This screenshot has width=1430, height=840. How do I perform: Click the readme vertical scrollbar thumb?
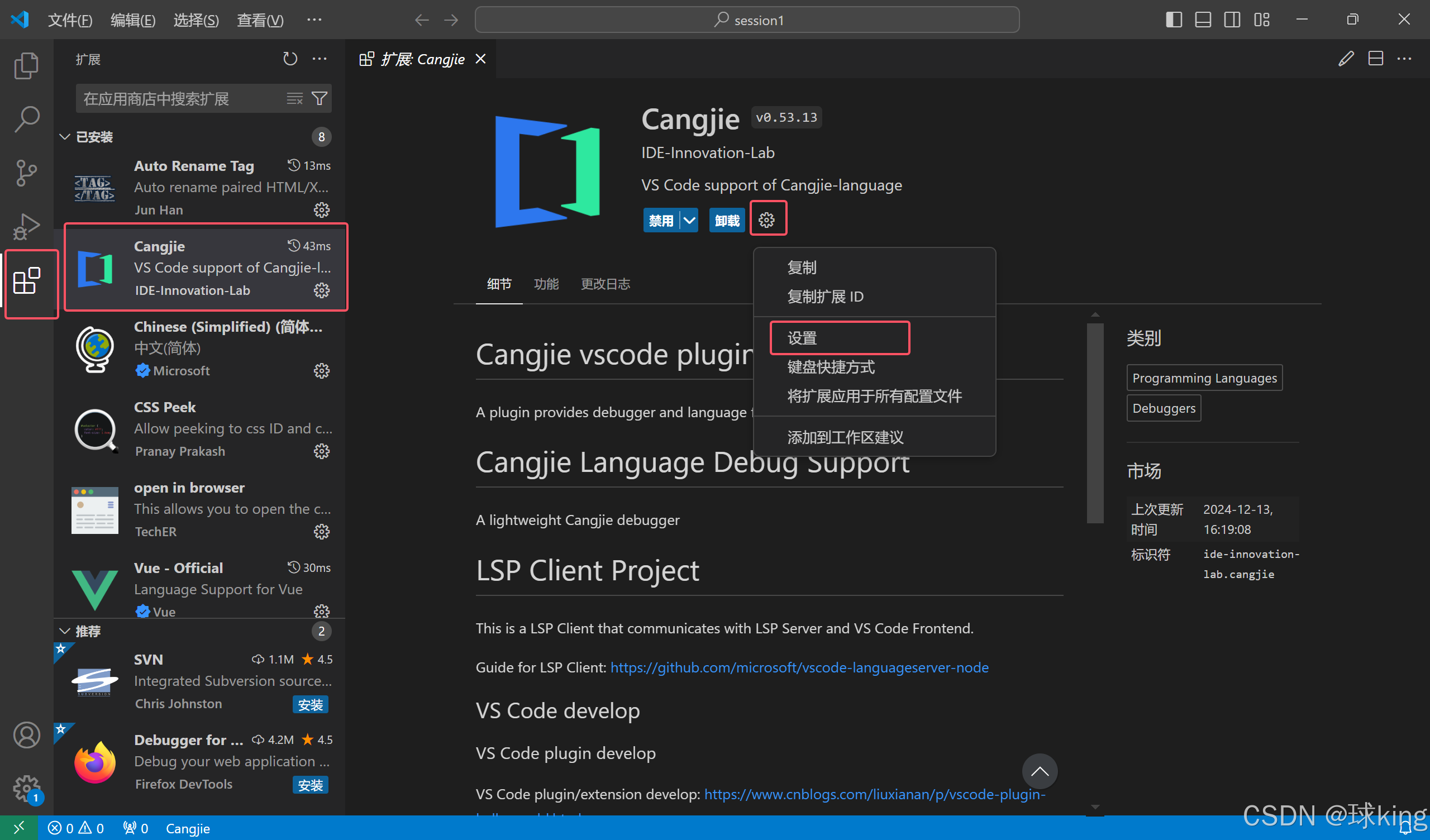pos(1095,423)
